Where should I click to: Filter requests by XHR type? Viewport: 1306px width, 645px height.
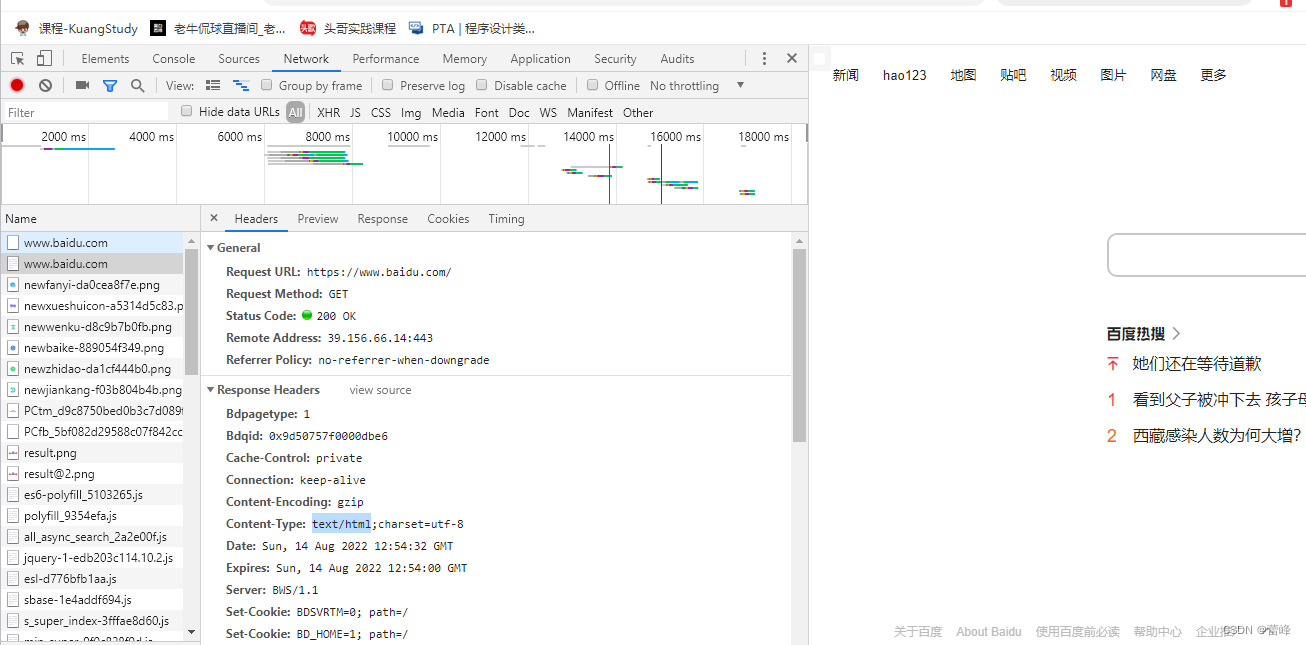point(328,113)
